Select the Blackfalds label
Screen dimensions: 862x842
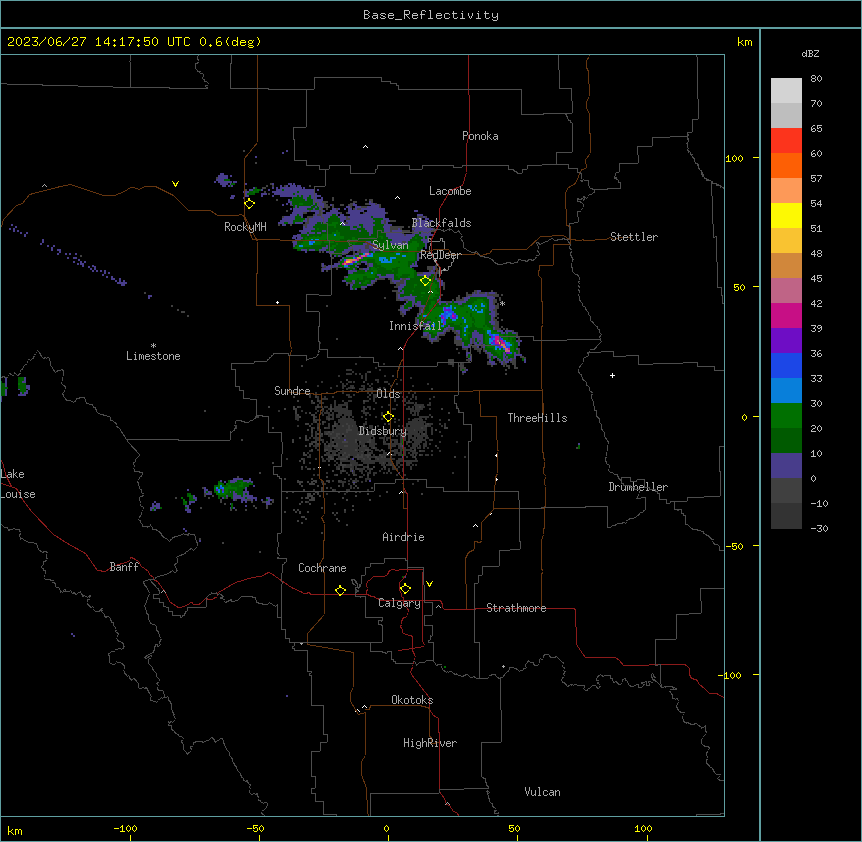(441, 223)
